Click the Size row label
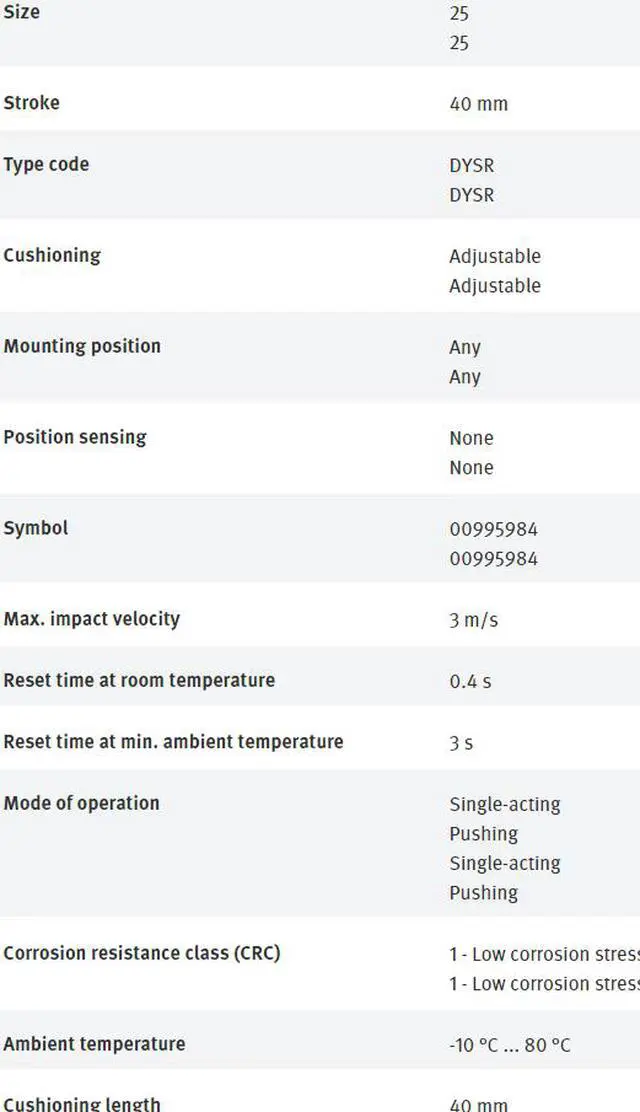 (x=22, y=13)
